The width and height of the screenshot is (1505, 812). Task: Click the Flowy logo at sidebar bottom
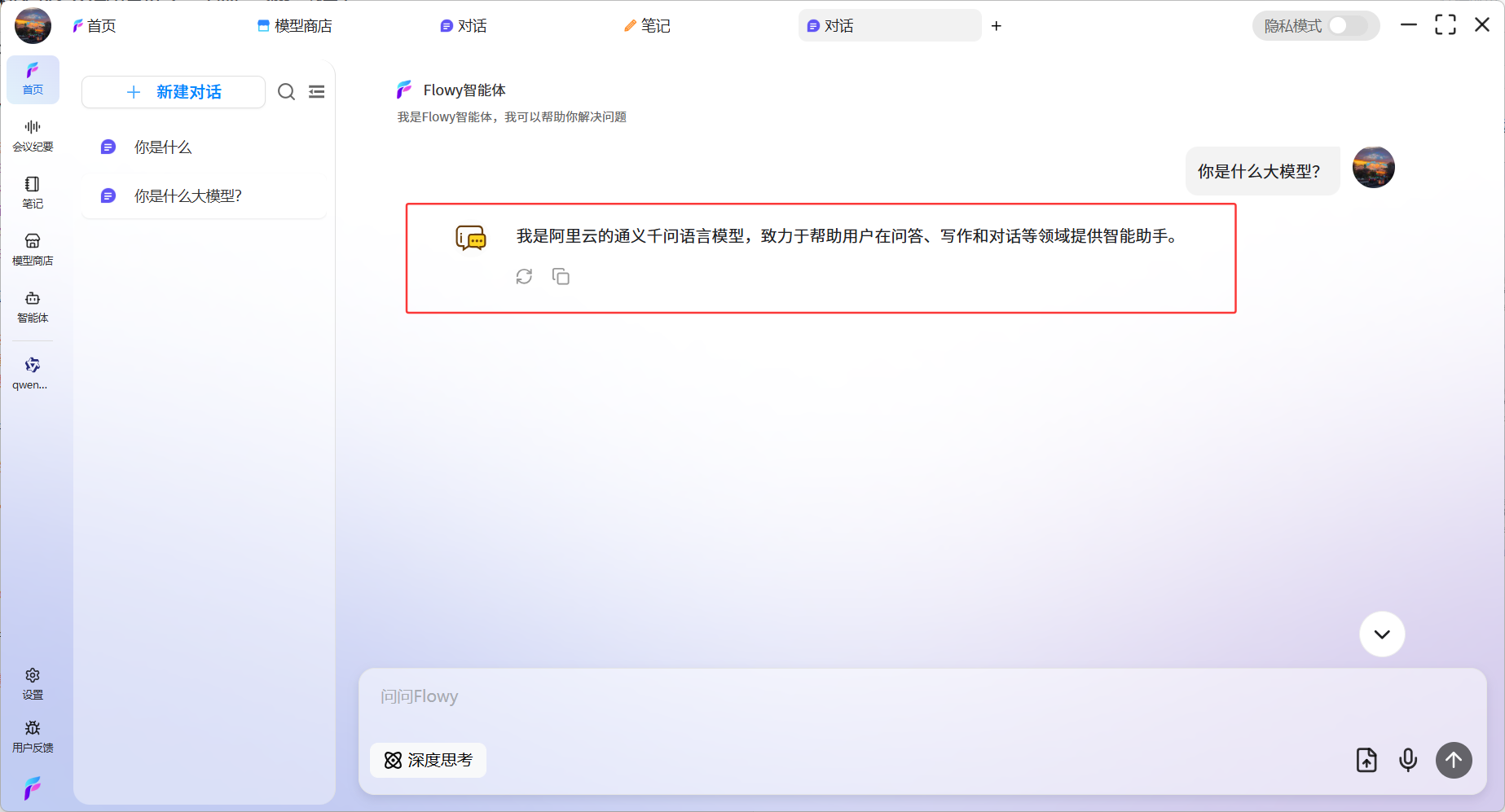click(33, 788)
